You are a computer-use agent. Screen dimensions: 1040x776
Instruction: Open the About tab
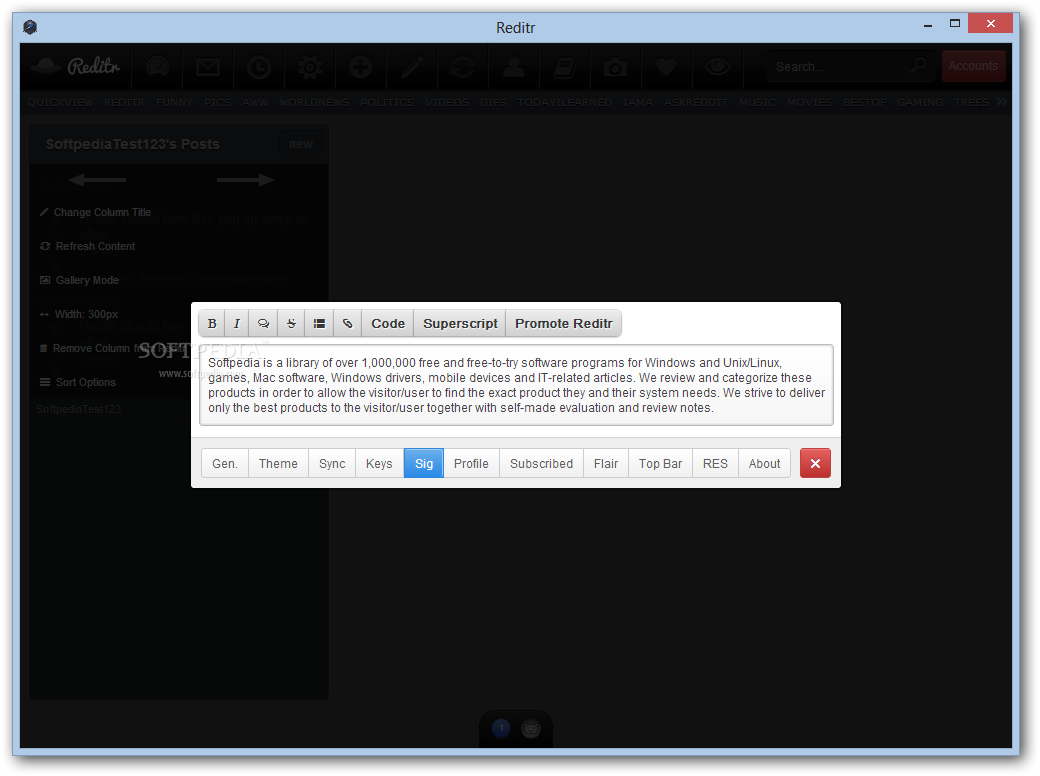(764, 464)
